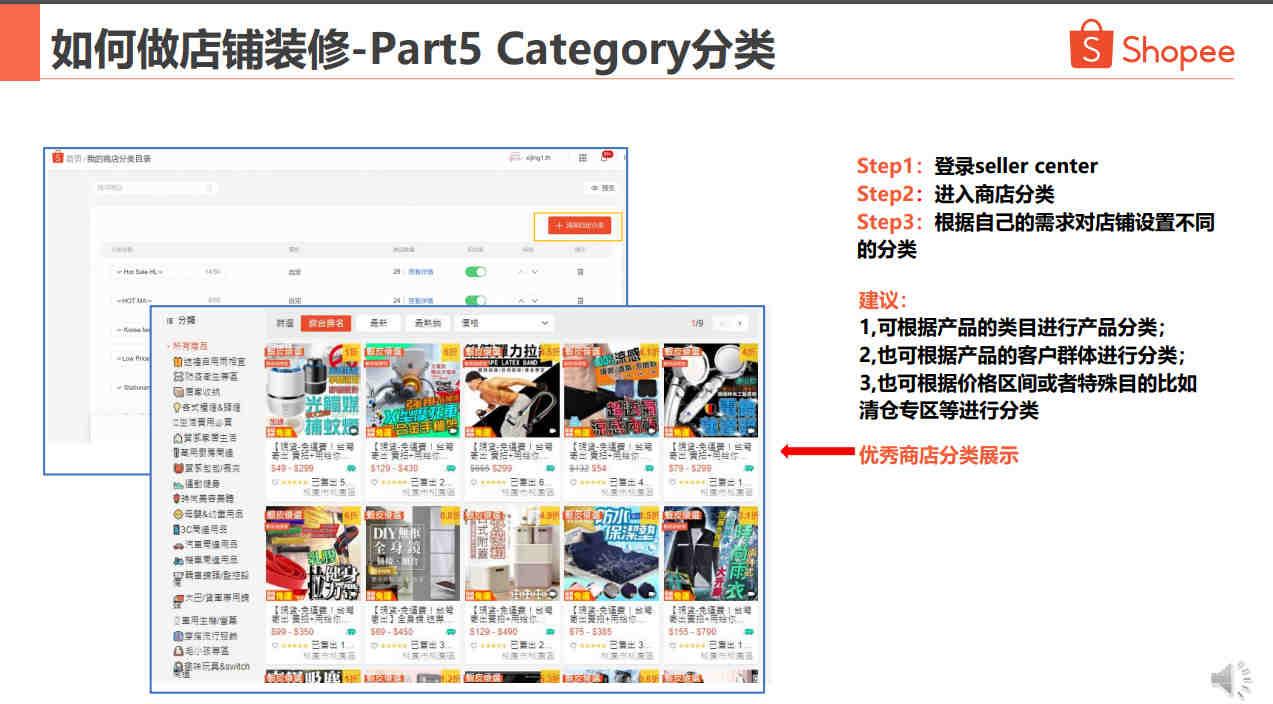The width and height of the screenshot is (1273, 704).
Task: Select the second sort tab after the orange one
Action: 427,323
